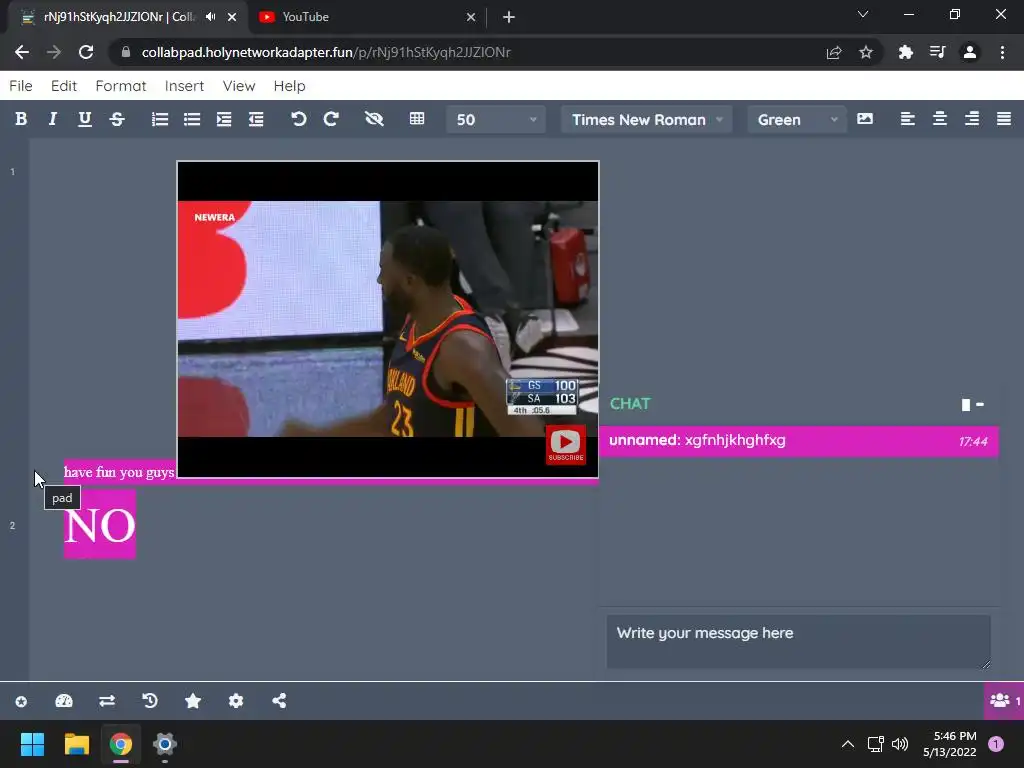Click the Subscribe button in the video
1024x768 pixels.
566,445
